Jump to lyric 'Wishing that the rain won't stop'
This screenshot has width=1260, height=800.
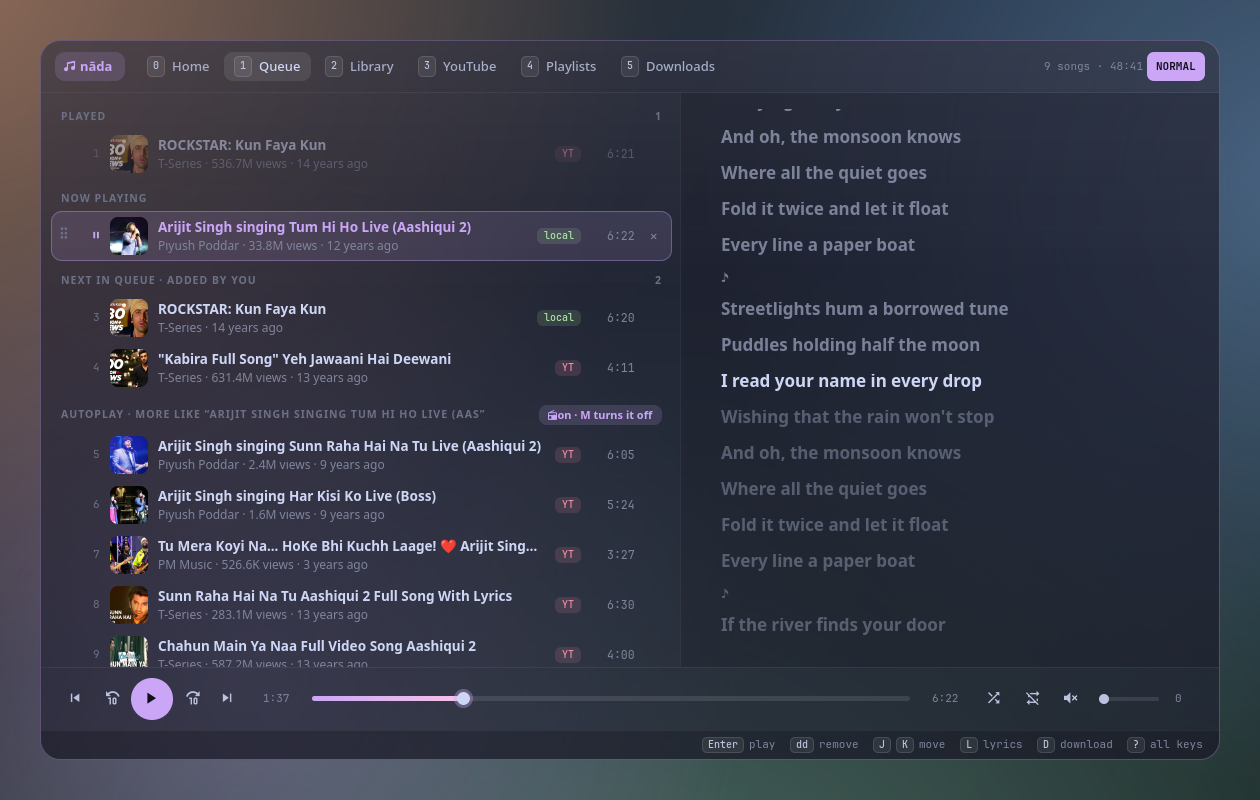(x=857, y=417)
